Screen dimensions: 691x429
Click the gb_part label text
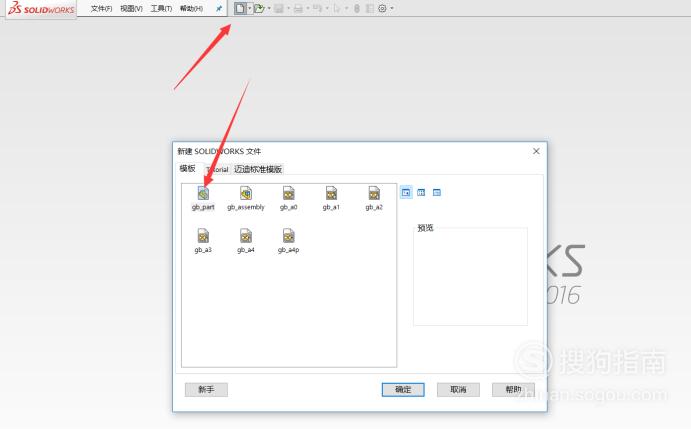203,207
